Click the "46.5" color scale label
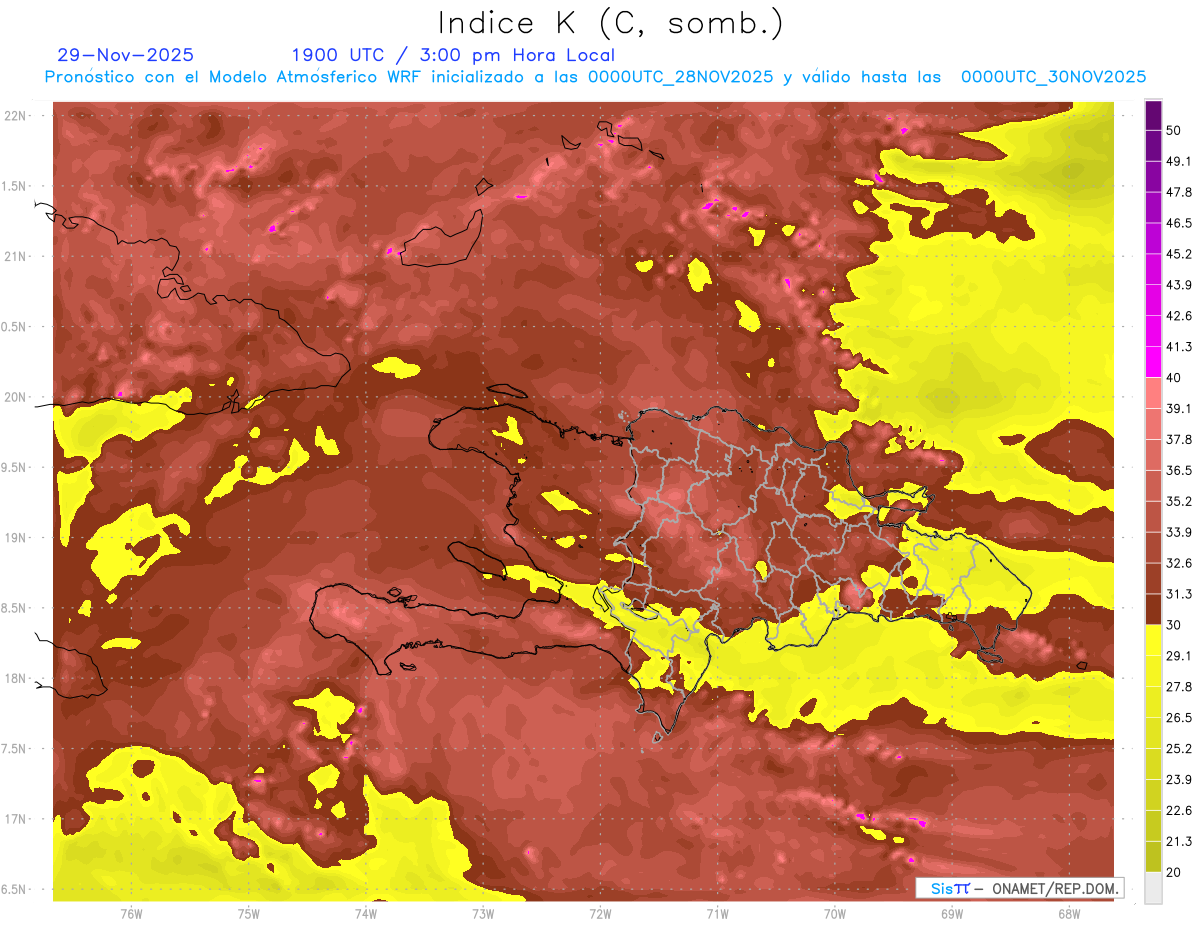Viewport: 1200px width, 927px height. coord(1179,223)
